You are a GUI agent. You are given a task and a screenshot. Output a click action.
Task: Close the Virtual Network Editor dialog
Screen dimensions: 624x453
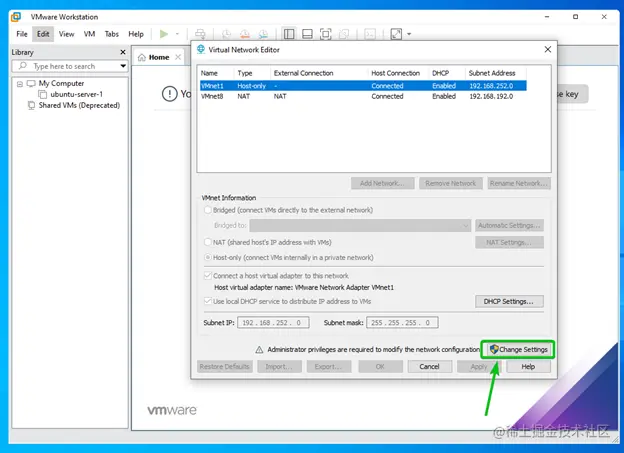click(548, 49)
